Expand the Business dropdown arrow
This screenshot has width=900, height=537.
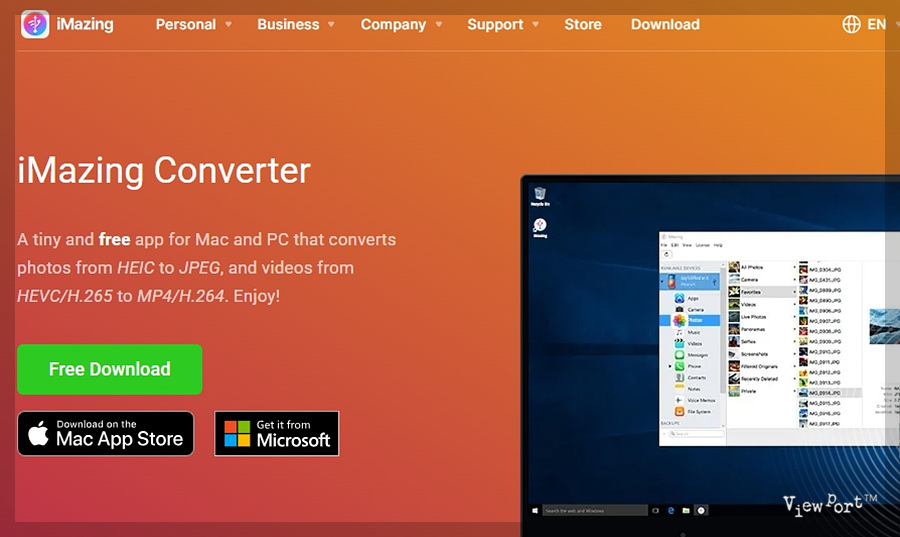pyautogui.click(x=331, y=25)
